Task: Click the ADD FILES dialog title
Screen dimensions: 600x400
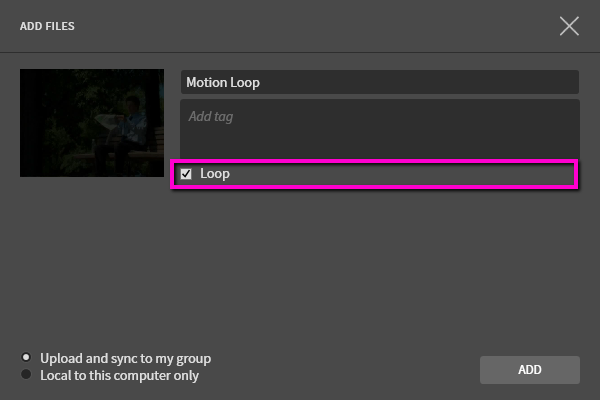Action: 47,26
